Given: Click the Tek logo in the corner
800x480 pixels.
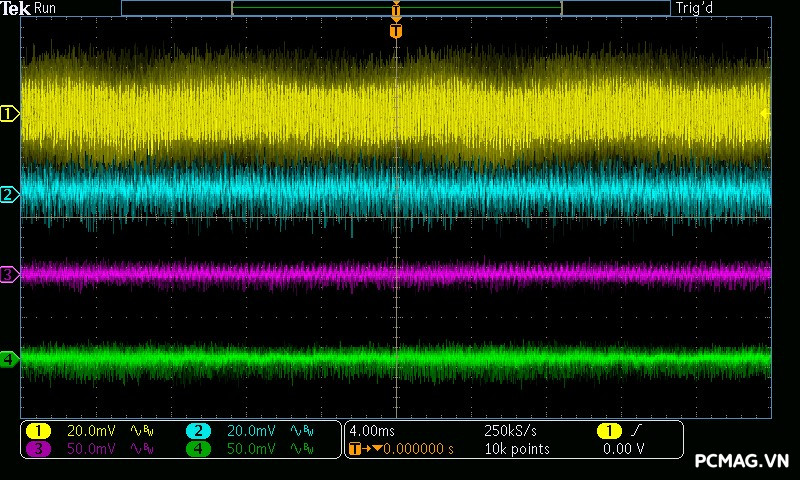Looking at the screenshot, I should coord(17,8).
